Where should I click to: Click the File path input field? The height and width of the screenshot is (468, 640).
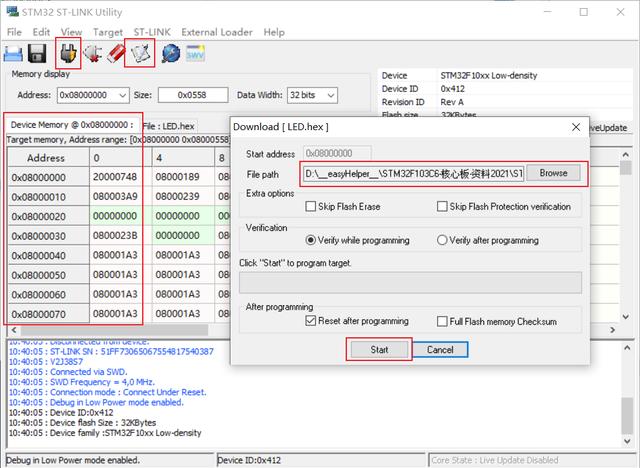[413, 174]
